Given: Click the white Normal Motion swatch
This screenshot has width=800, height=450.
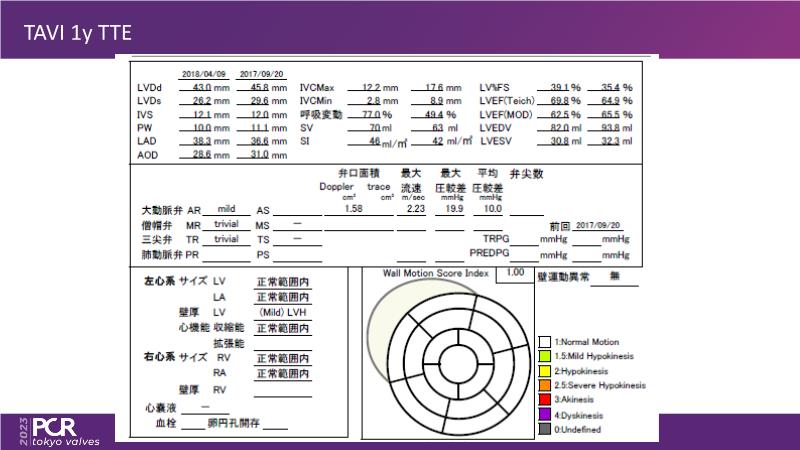Looking at the screenshot, I should [x=545, y=342].
